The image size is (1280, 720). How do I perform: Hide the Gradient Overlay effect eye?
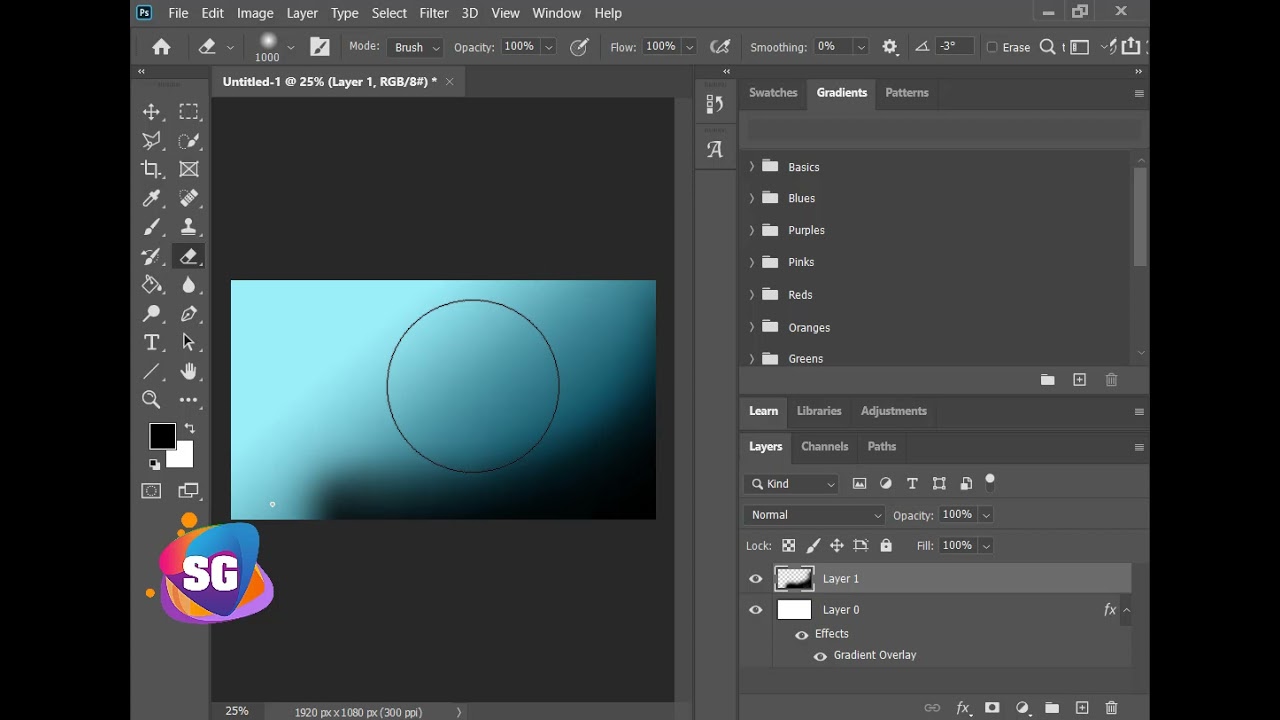820,656
